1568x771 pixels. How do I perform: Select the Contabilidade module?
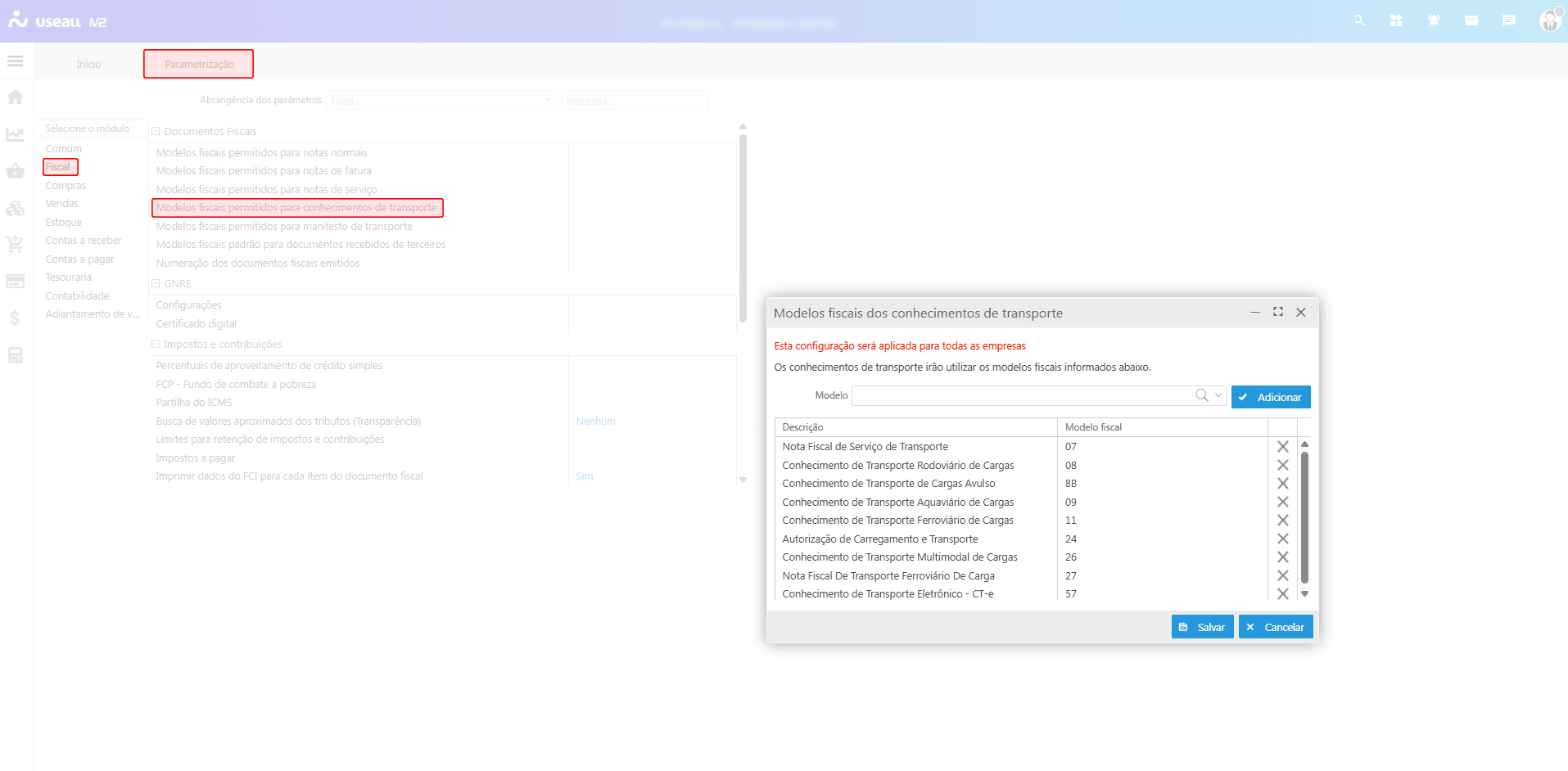click(x=77, y=296)
